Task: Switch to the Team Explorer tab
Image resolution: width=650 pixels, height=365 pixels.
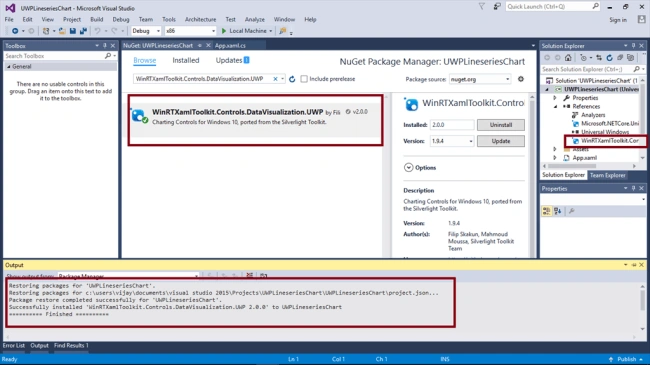Action: click(607, 175)
